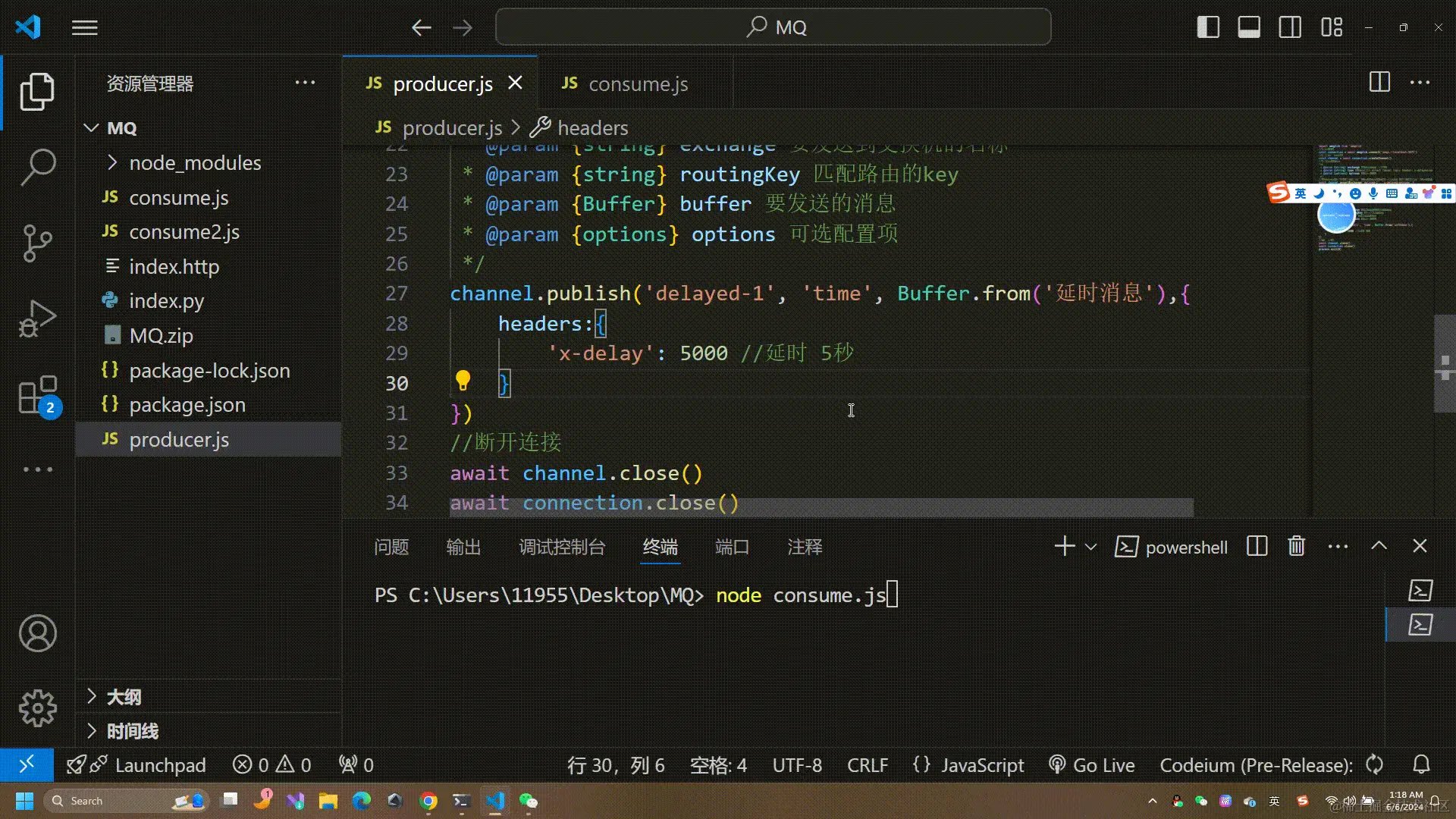Switch to 端口 ports panel tab
The width and height of the screenshot is (1456, 819).
(x=732, y=547)
